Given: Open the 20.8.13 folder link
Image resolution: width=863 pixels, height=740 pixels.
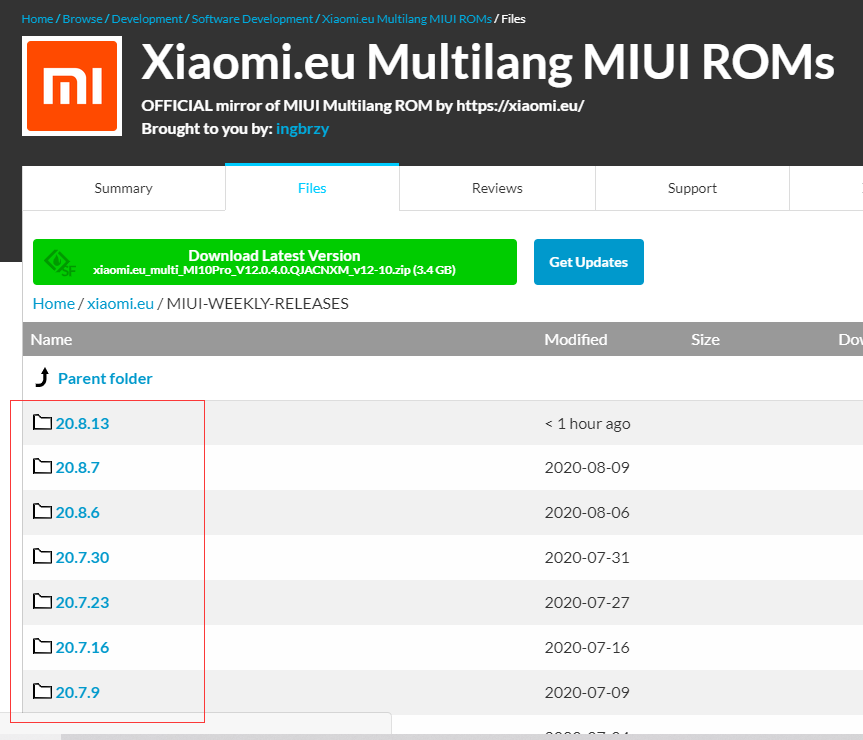Looking at the screenshot, I should pyautogui.click(x=83, y=423).
